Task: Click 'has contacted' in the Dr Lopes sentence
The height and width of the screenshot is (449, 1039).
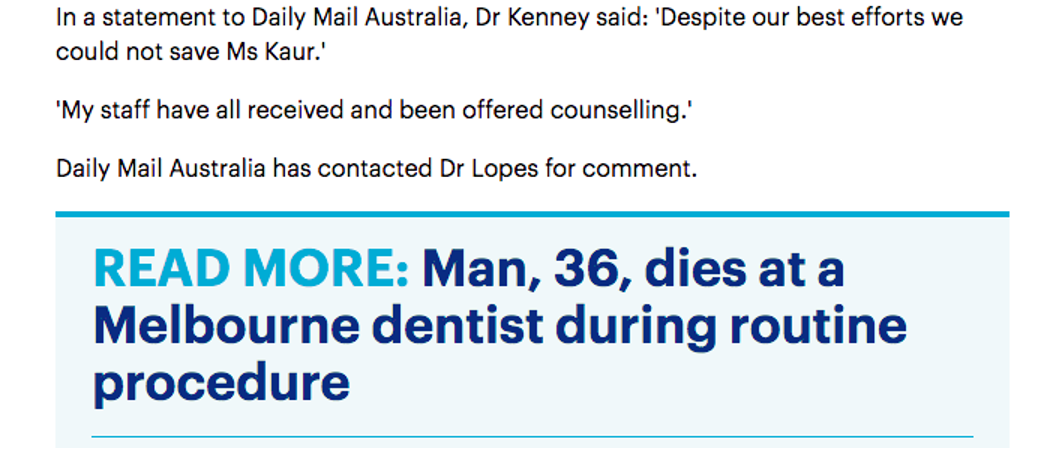Action: coord(353,170)
